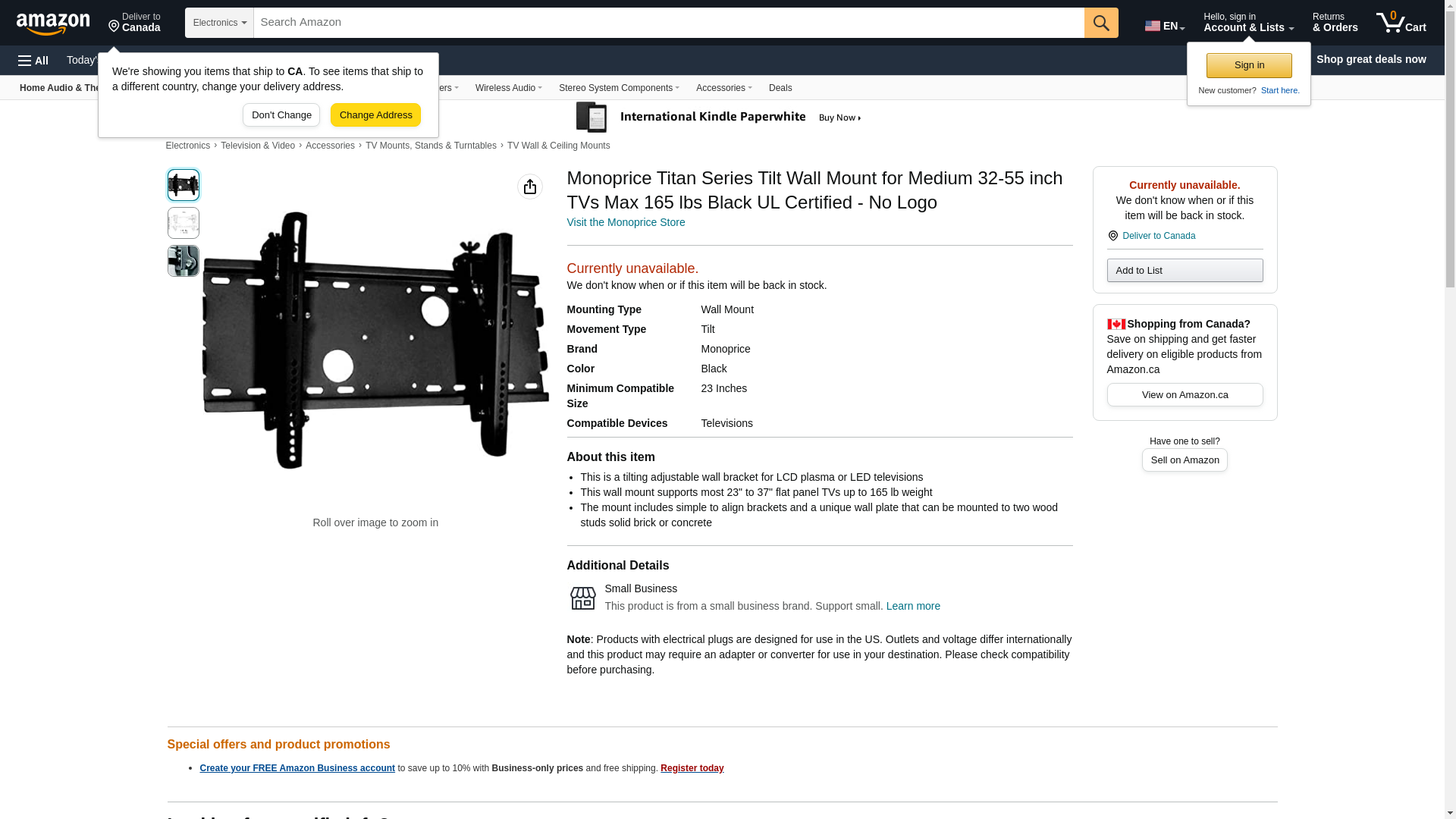
Task: Select the third product thumbnail image
Action: 184,261
